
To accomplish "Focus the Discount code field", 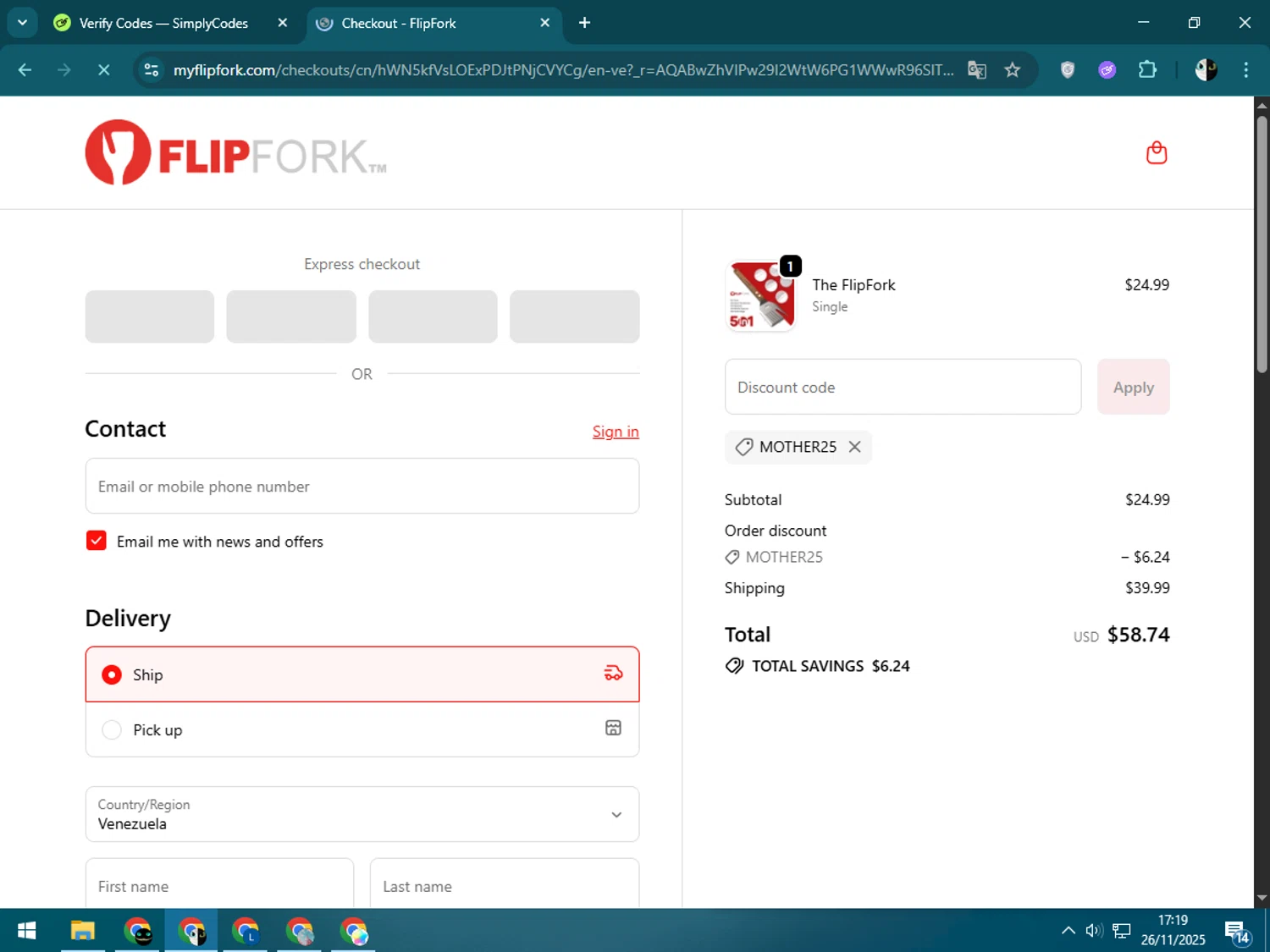I will click(903, 387).
